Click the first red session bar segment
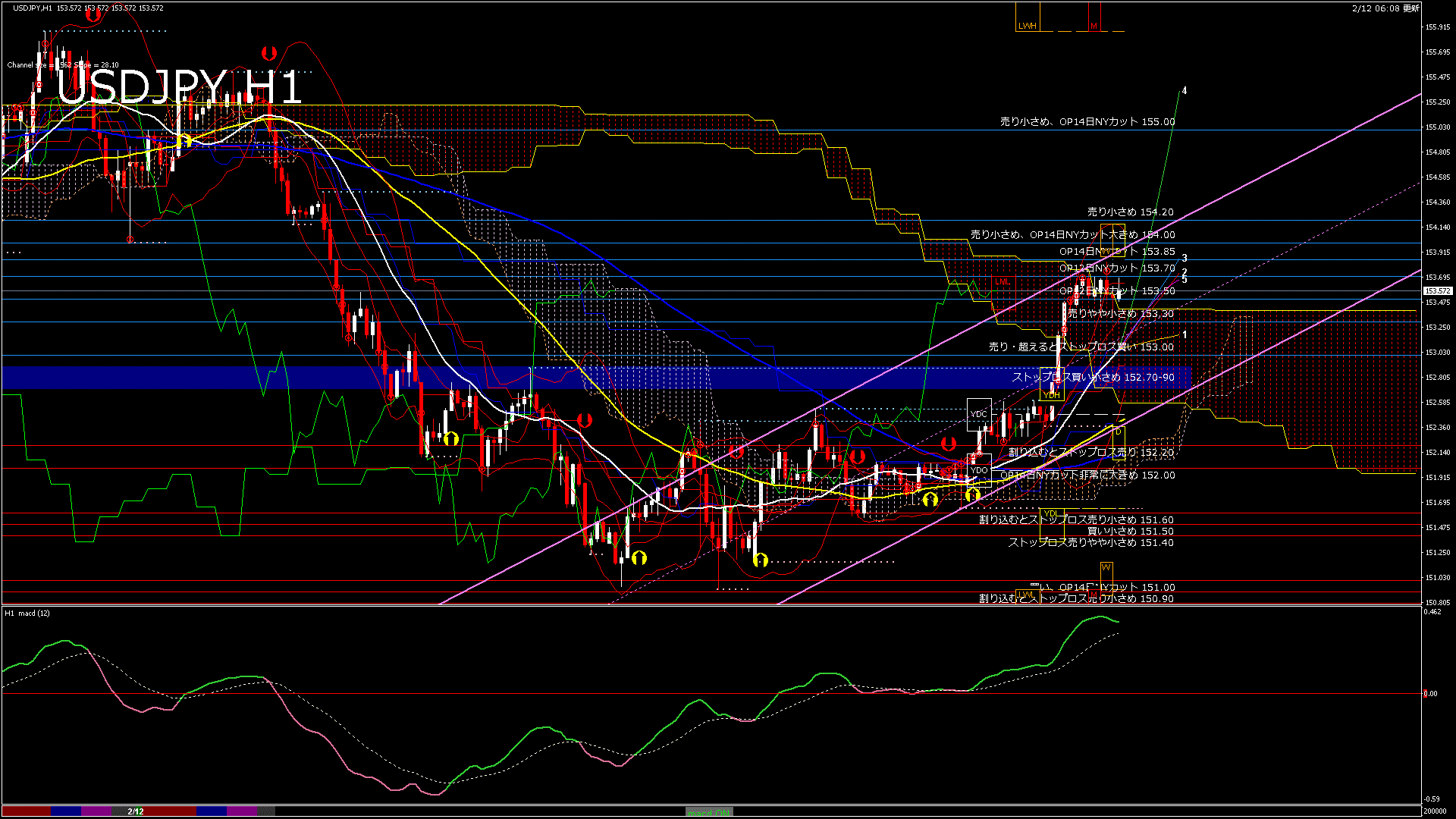The image size is (1456, 819). [27, 811]
